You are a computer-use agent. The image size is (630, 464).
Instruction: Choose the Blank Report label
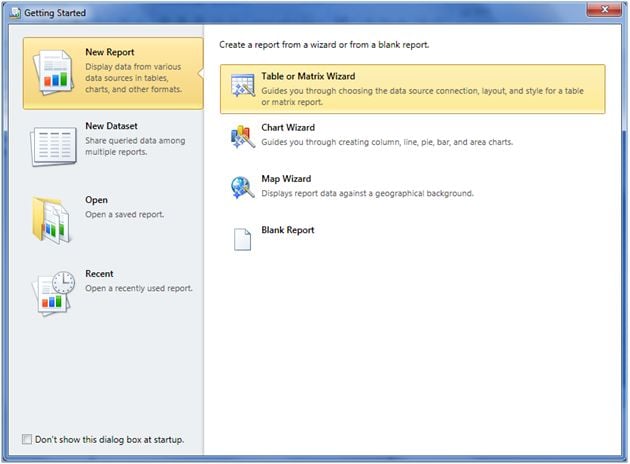click(288, 230)
